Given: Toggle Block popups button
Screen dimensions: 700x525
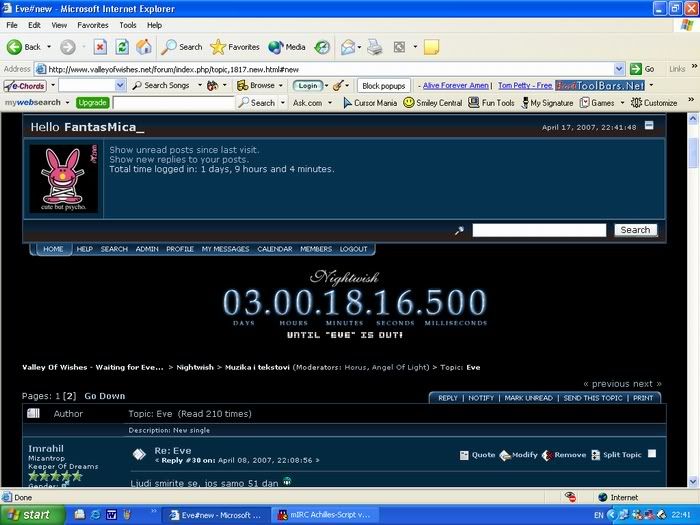Looking at the screenshot, I should tap(383, 86).
